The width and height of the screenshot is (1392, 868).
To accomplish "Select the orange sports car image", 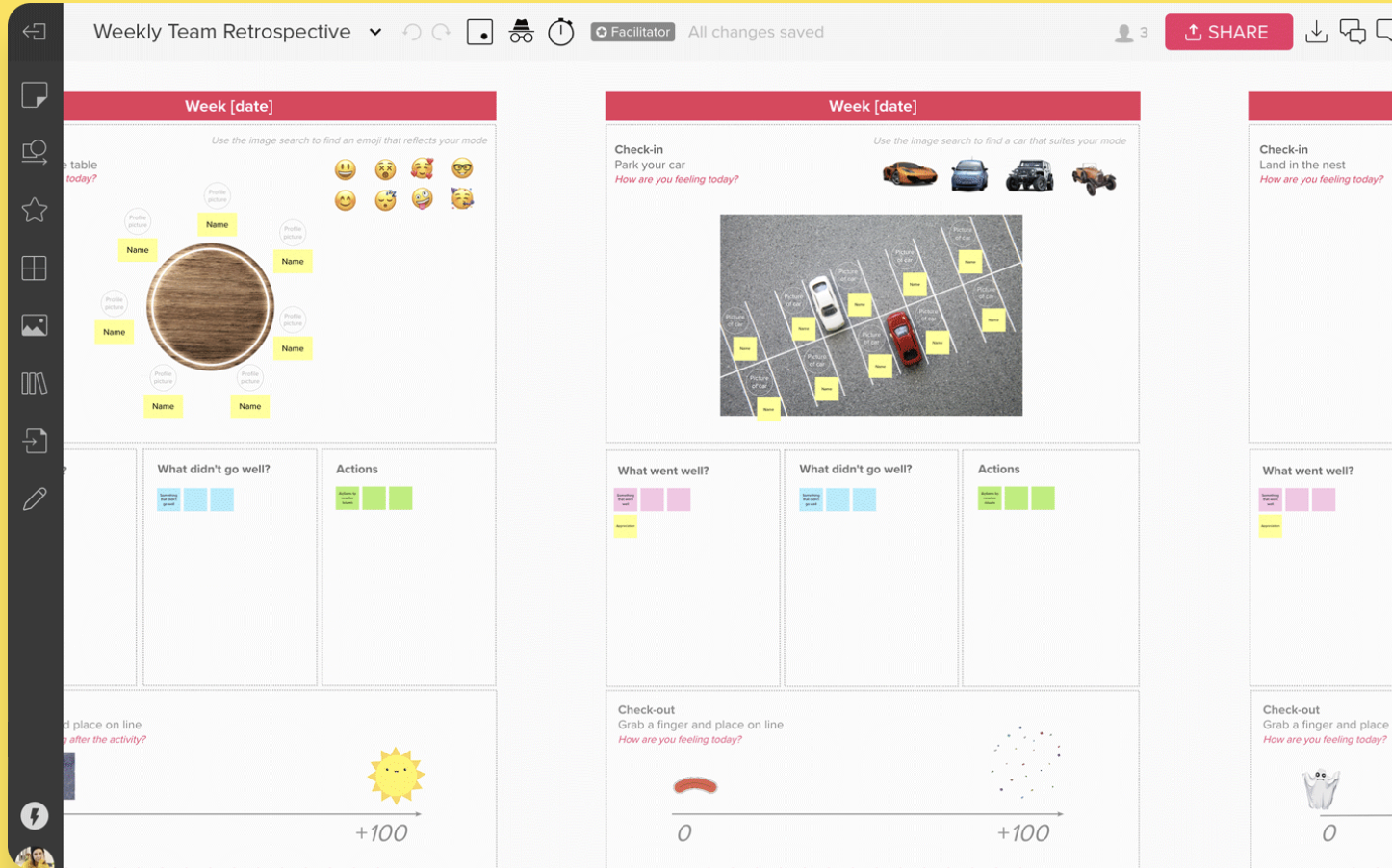I will click(x=909, y=174).
